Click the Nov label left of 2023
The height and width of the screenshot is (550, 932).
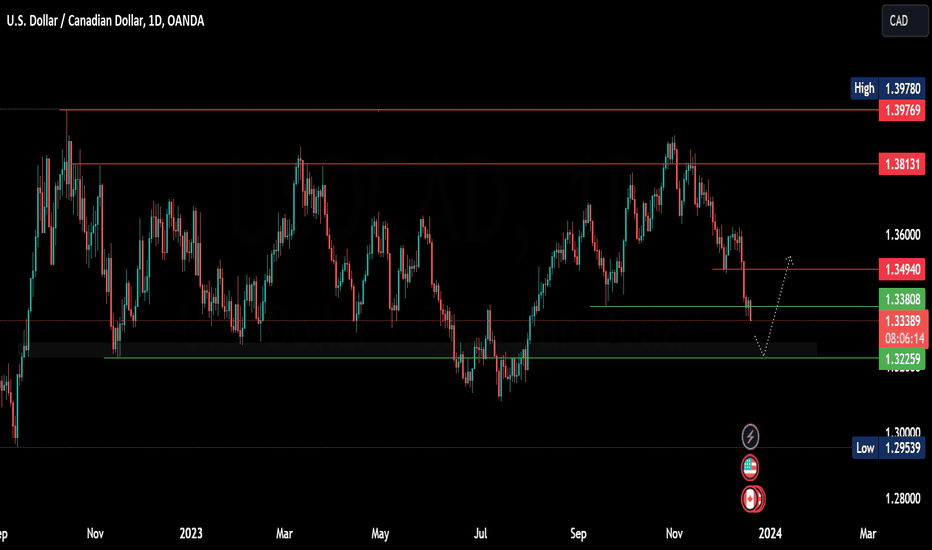click(x=95, y=533)
